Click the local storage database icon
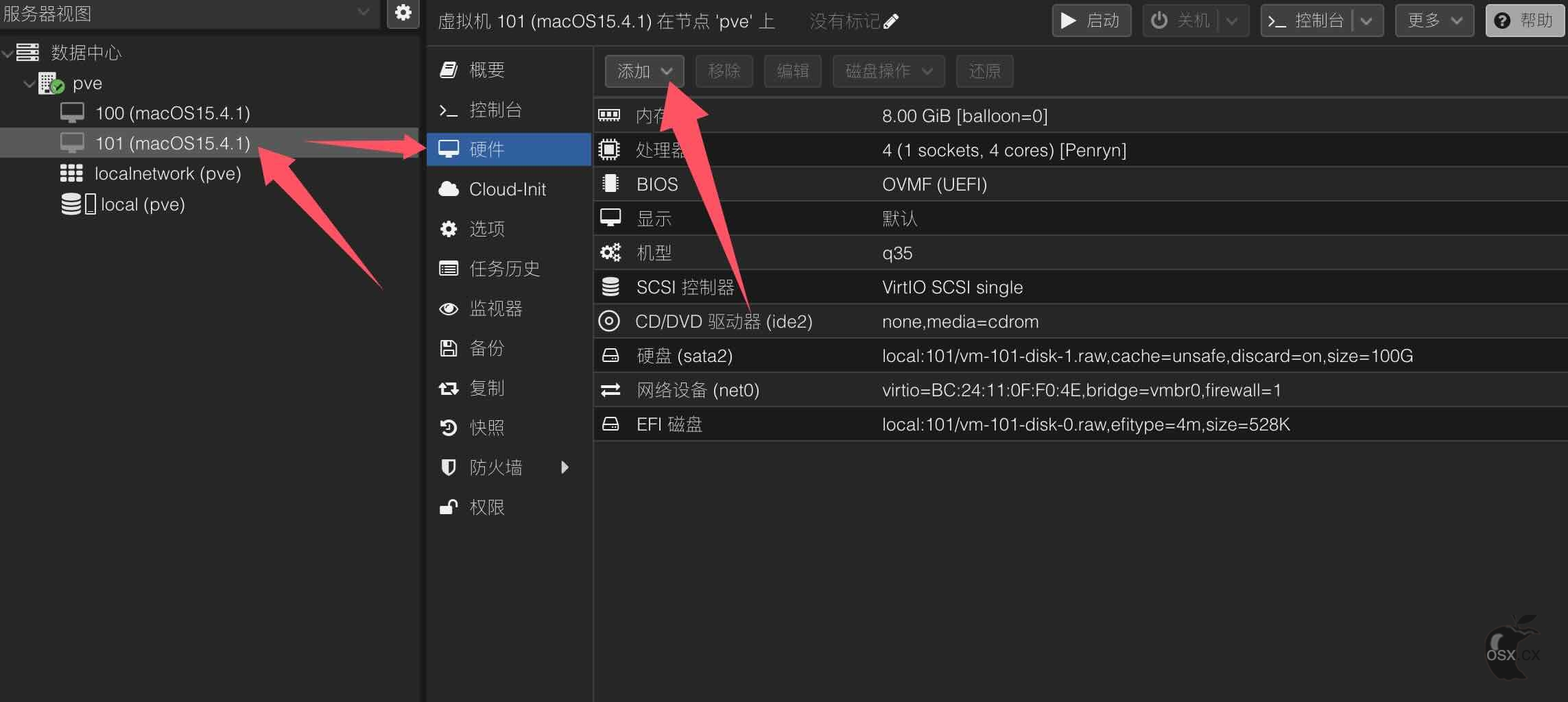This screenshot has height=702, width=1568. (x=71, y=204)
